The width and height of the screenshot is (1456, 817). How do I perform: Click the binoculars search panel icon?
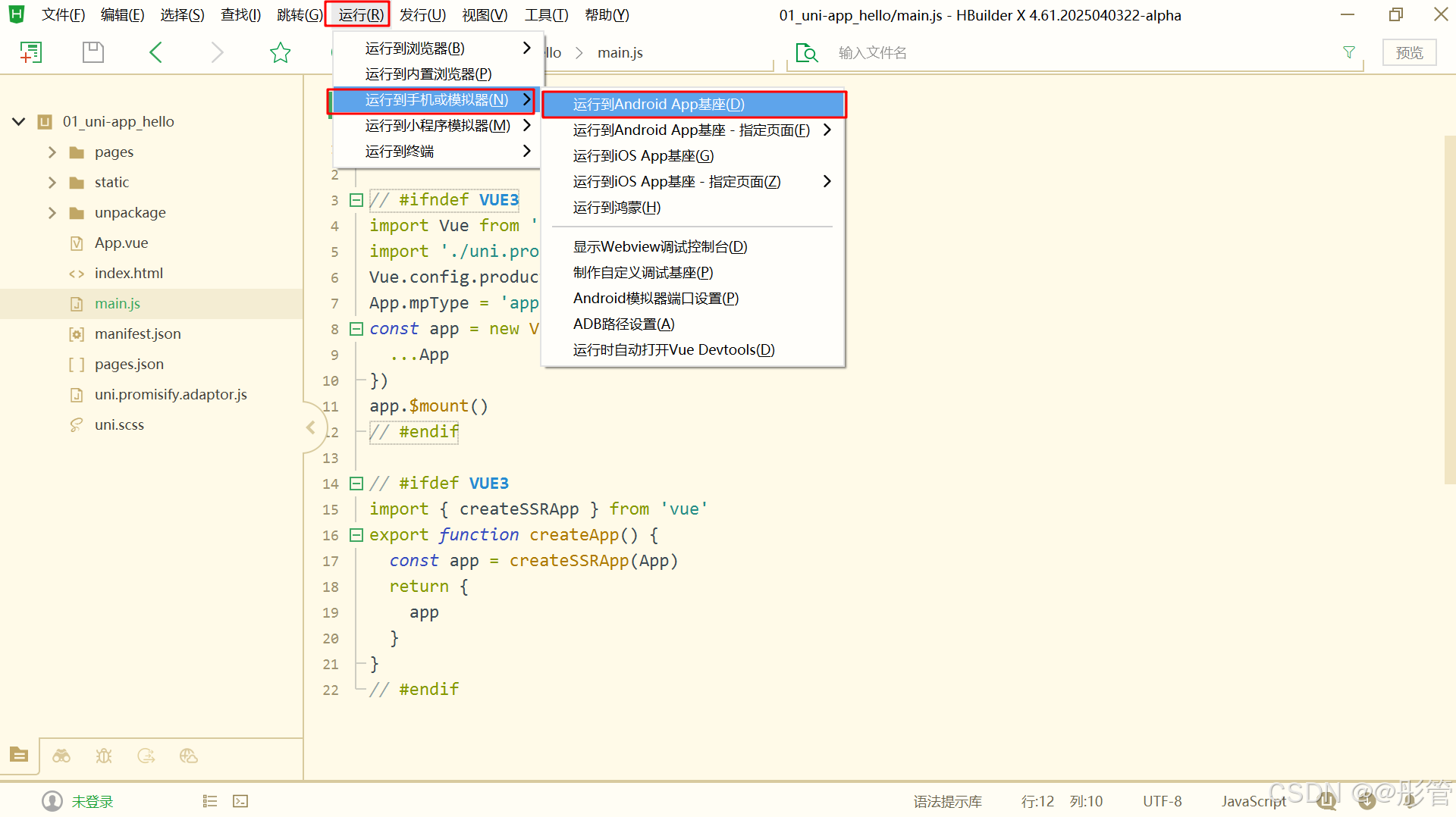[61, 756]
